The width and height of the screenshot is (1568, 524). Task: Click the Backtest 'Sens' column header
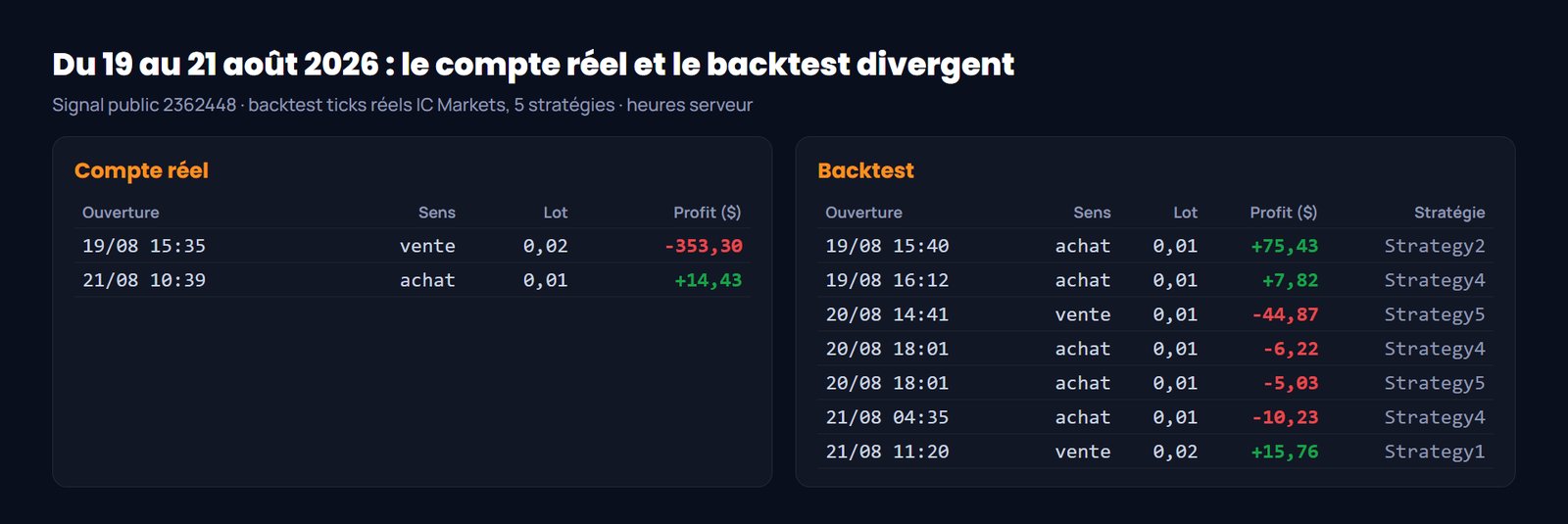[x=1092, y=213]
